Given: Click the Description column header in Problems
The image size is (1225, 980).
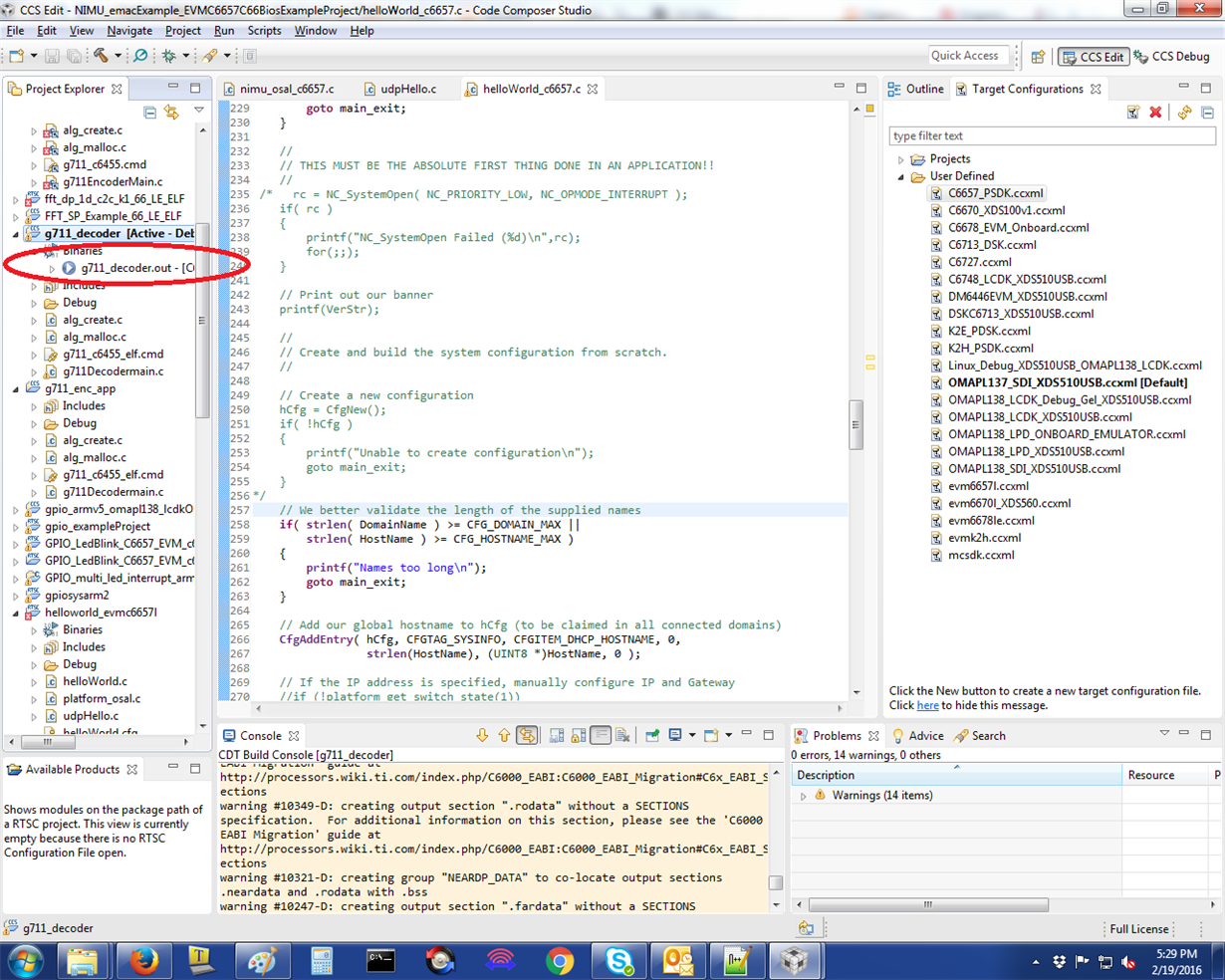Looking at the screenshot, I should (x=956, y=775).
